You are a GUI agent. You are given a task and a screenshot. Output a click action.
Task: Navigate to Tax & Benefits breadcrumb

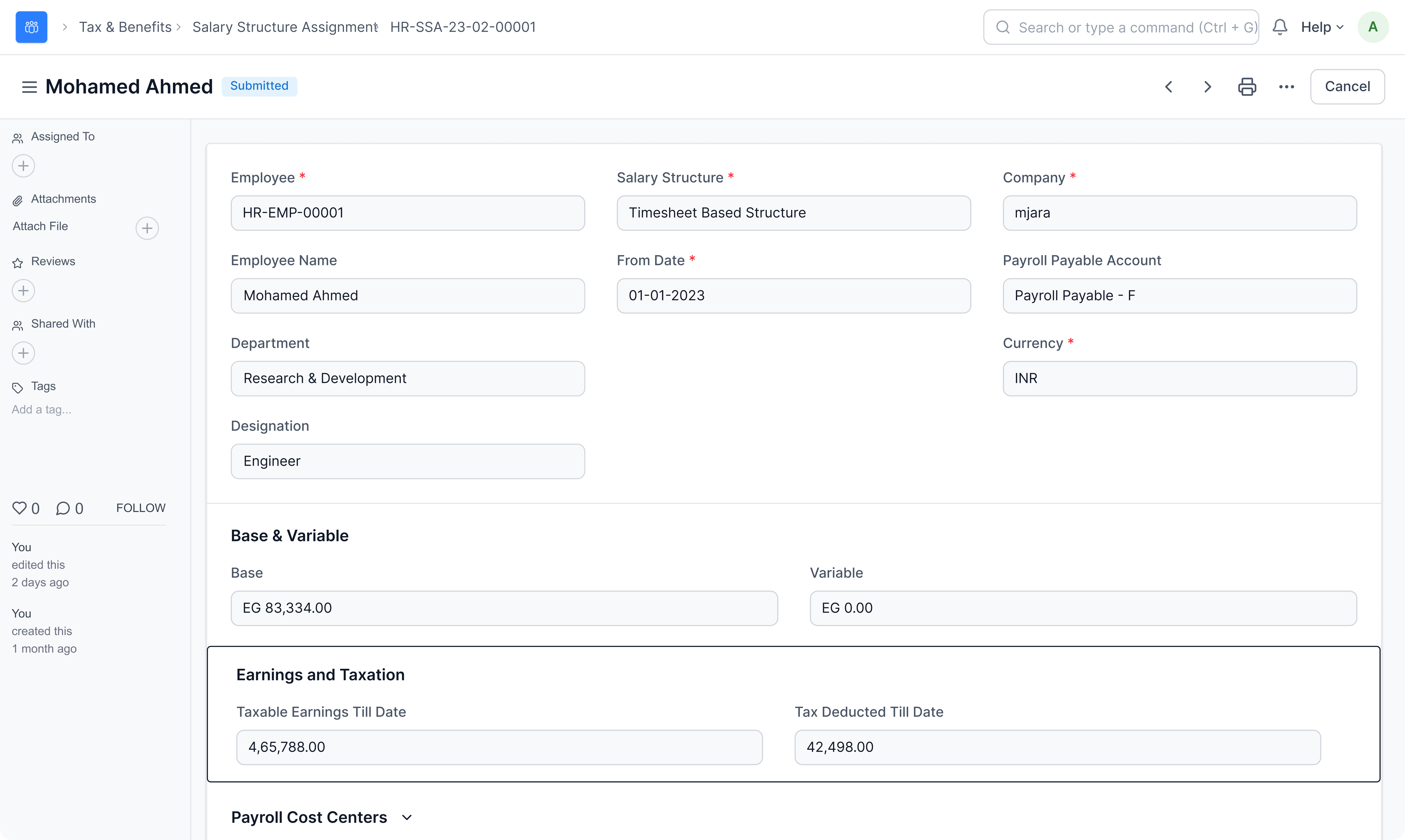pos(125,27)
